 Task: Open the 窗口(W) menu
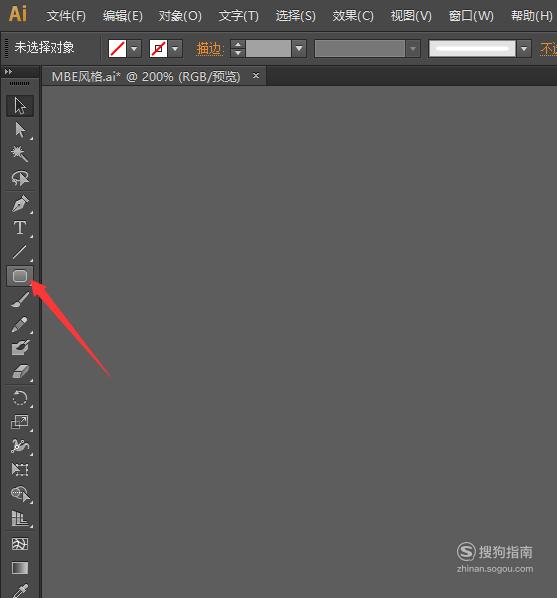coord(471,16)
